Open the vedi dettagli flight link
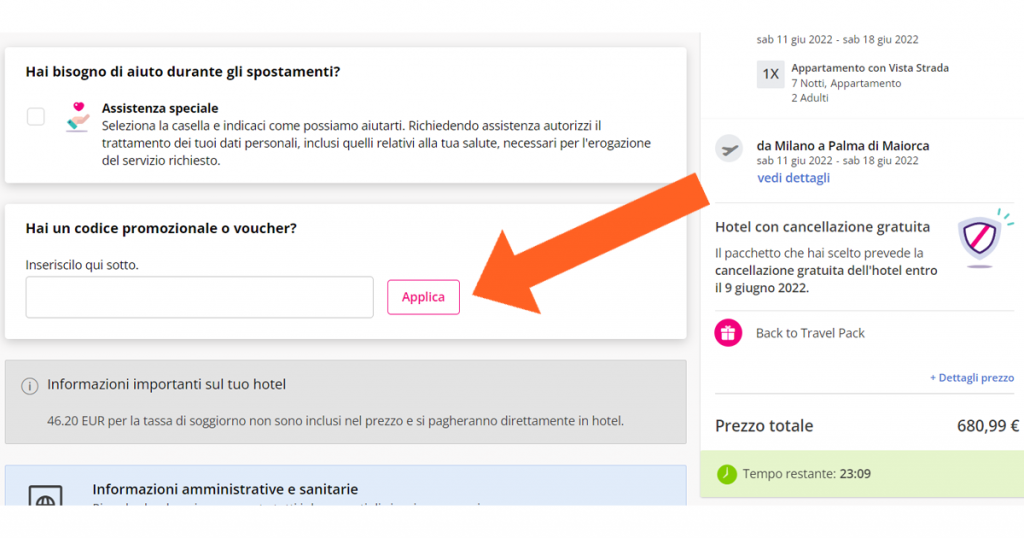The image size is (1024, 538). coord(793,178)
